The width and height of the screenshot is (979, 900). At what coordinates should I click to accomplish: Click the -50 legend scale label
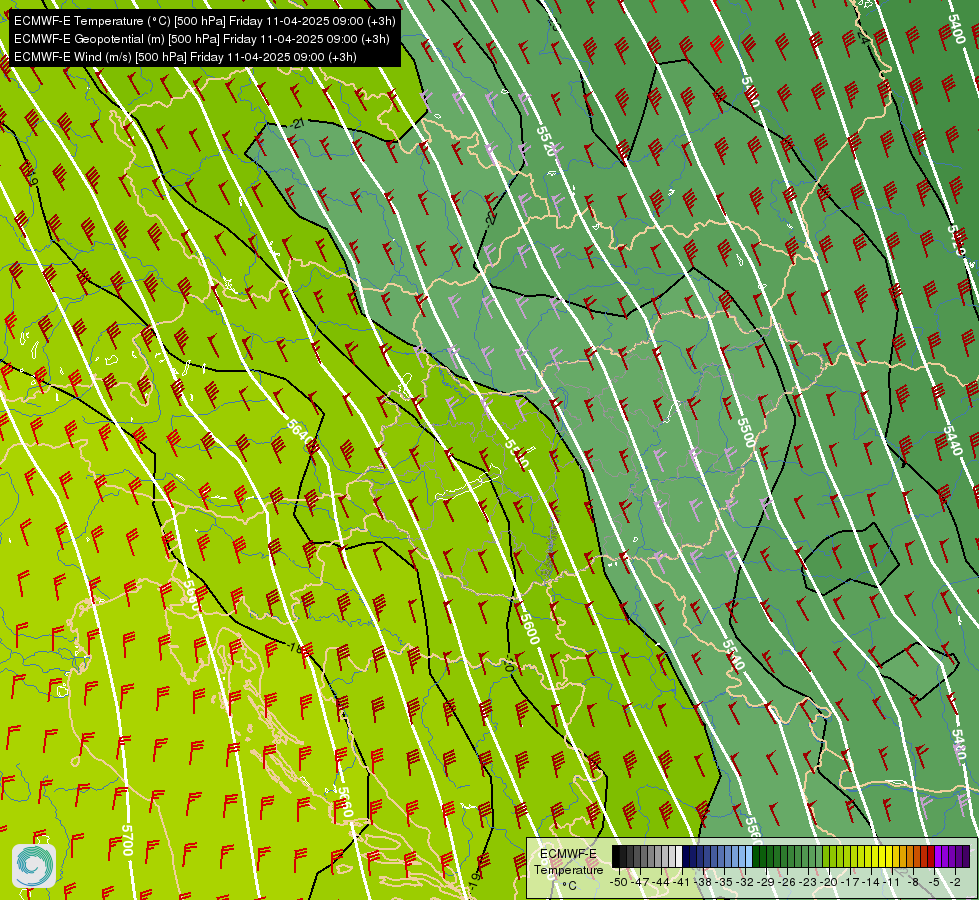[x=619, y=883]
